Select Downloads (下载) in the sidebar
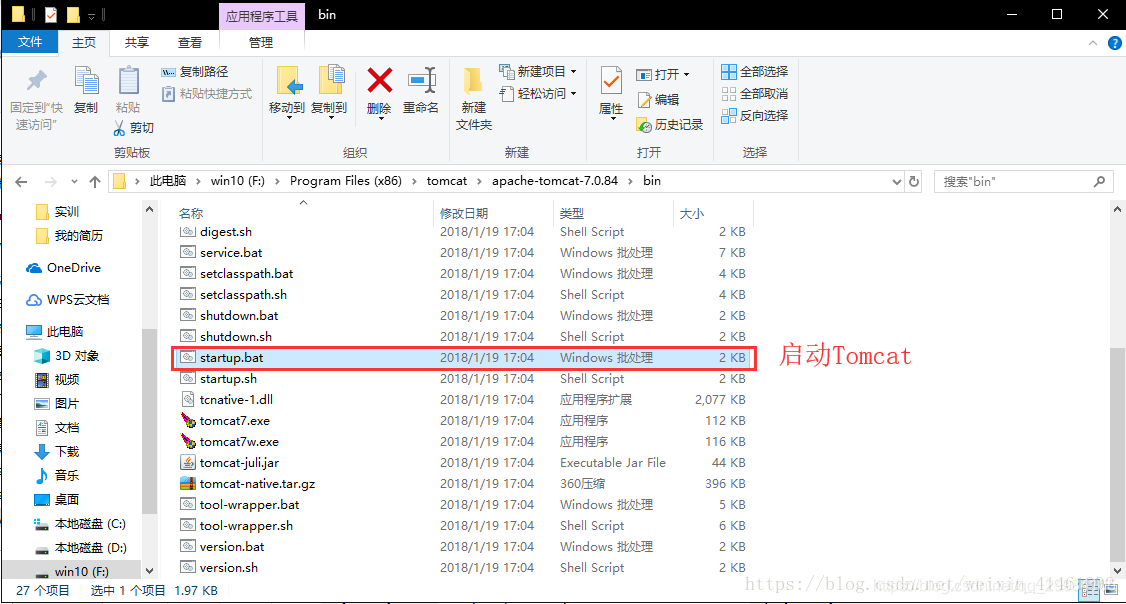1126x604 pixels. (57, 452)
